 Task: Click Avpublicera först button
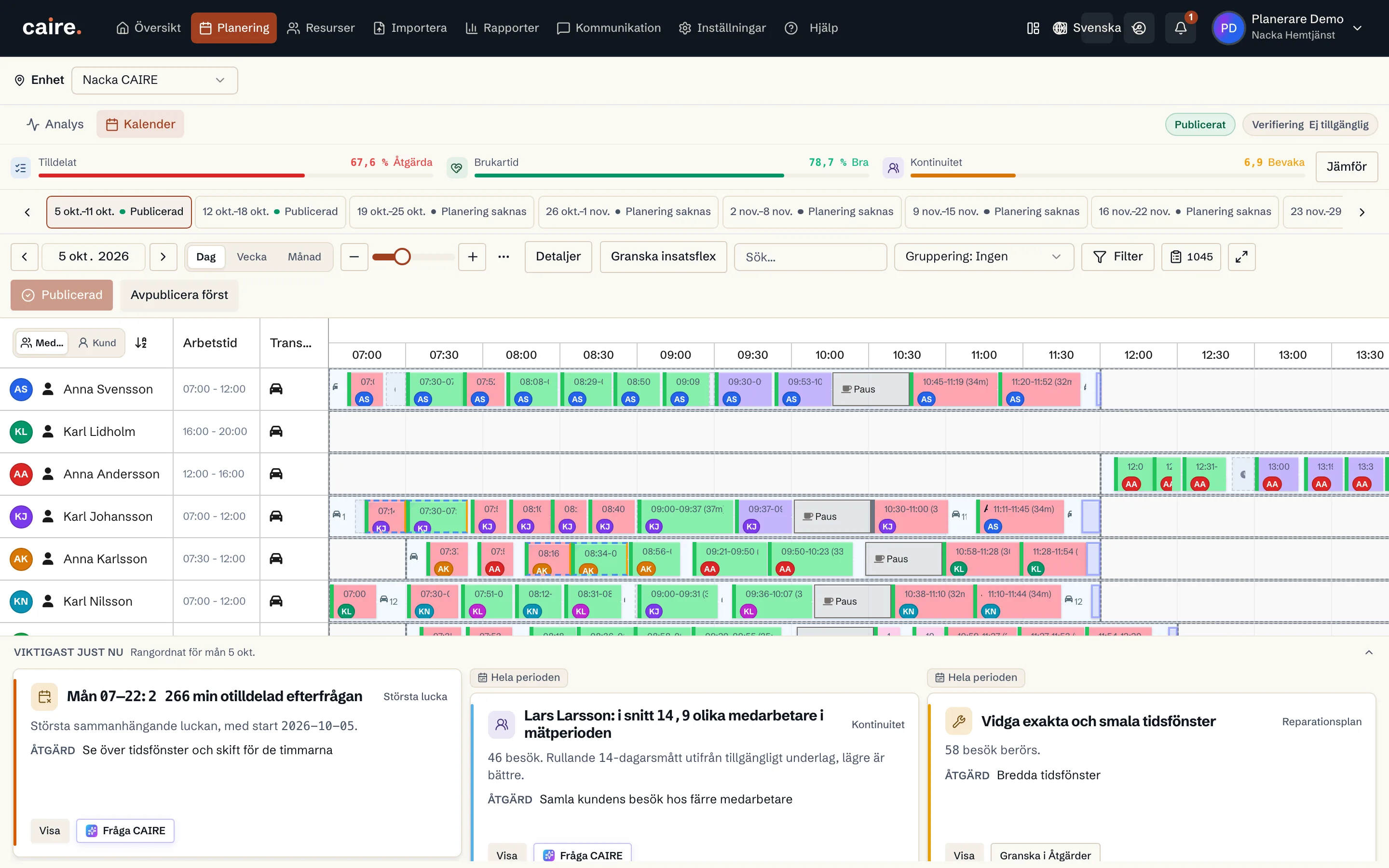[x=179, y=295]
